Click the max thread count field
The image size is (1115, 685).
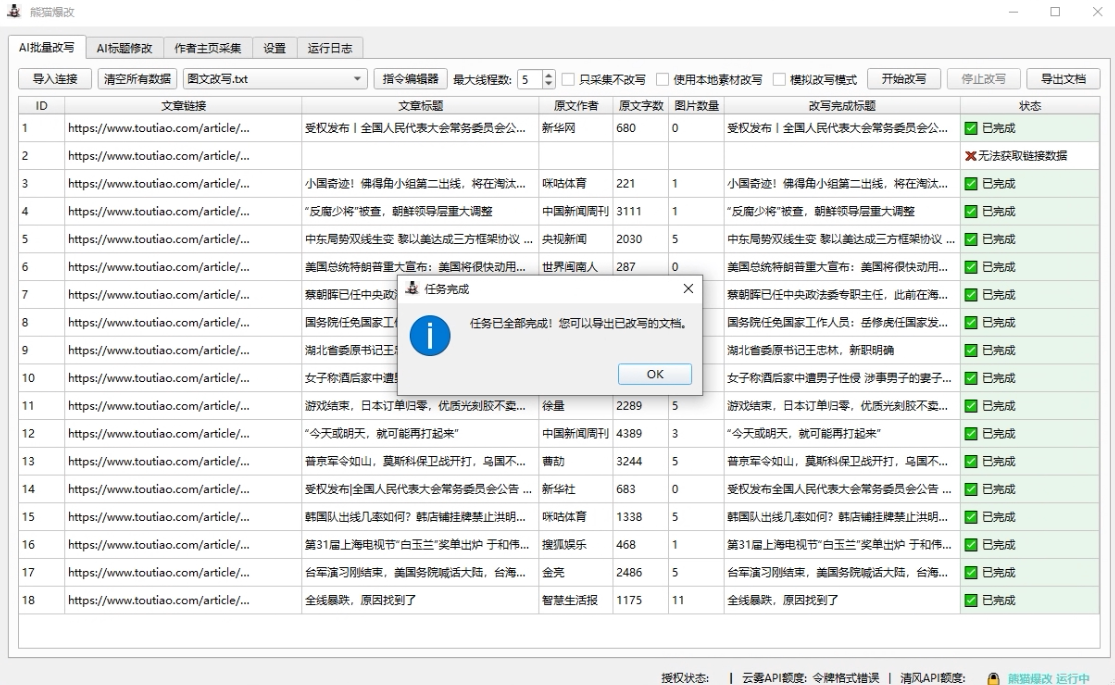coord(530,79)
